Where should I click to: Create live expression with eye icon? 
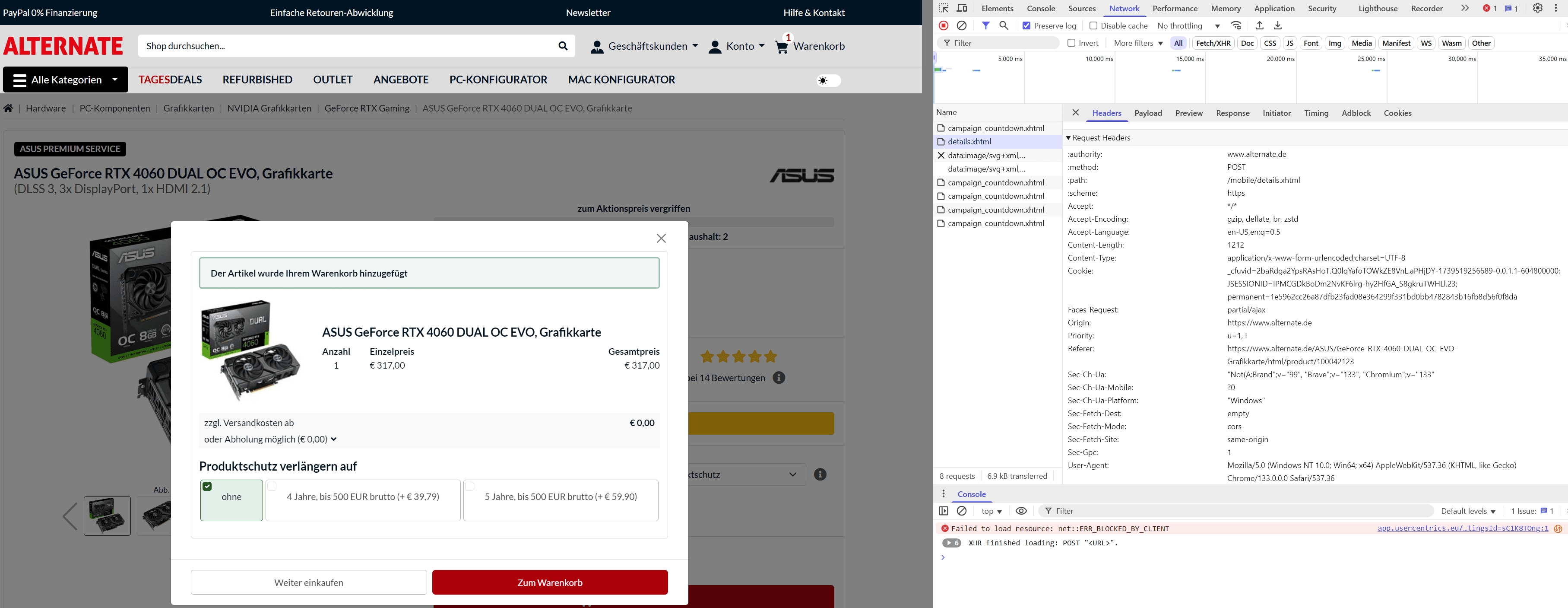pos(1021,511)
